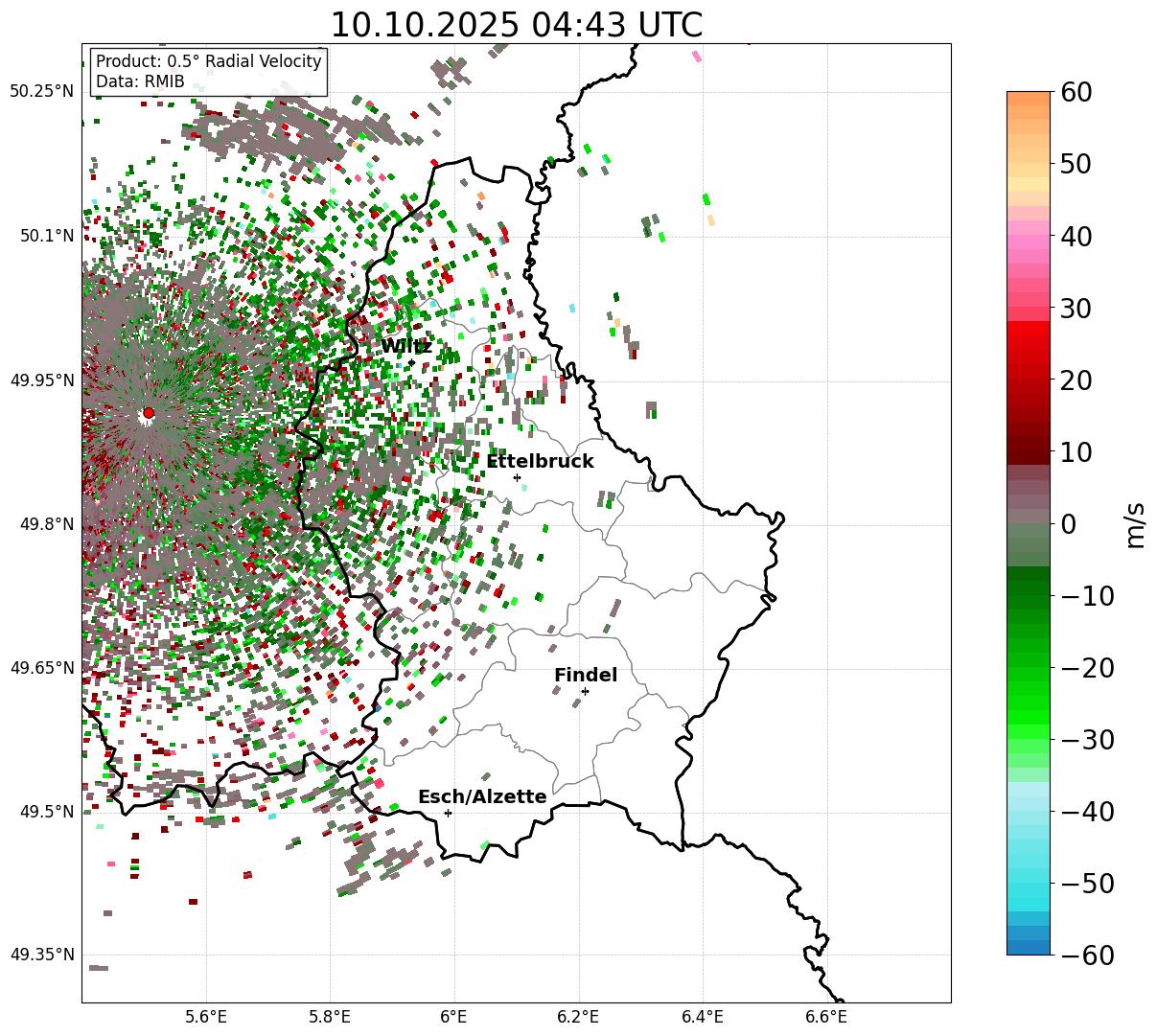
Task: Click the Data: RMIB text
Action: tap(140, 82)
